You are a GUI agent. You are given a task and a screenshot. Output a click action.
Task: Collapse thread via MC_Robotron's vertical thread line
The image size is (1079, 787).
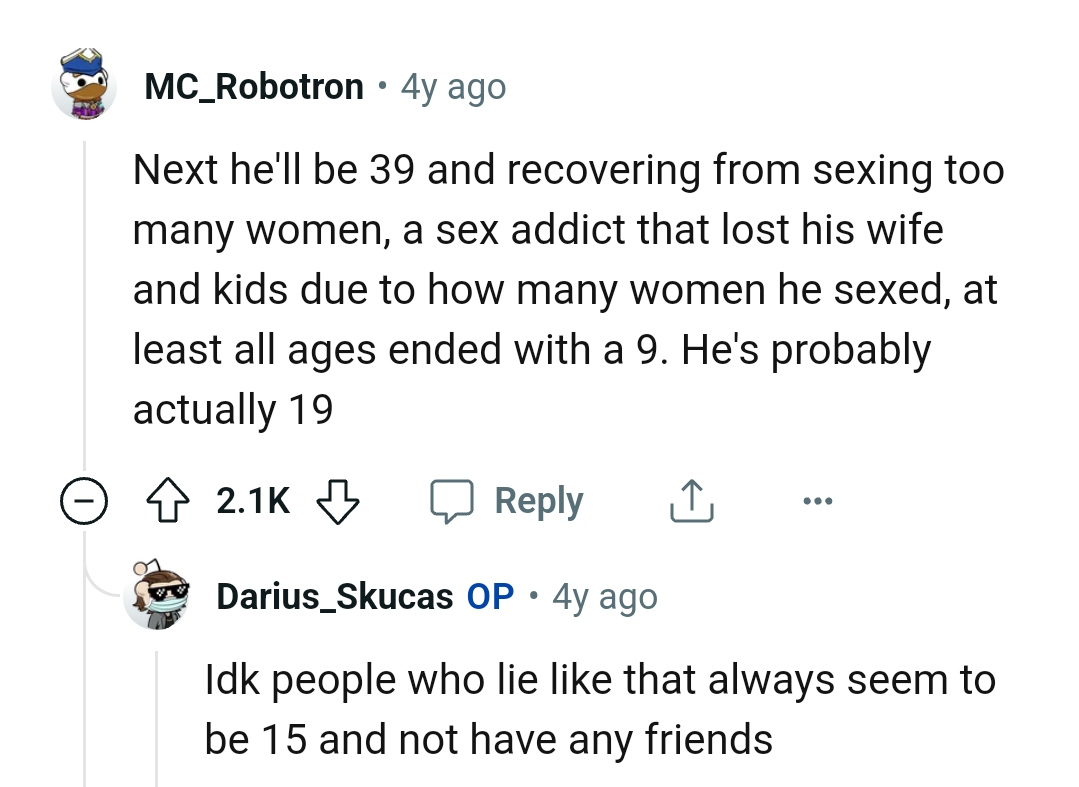coord(85,300)
